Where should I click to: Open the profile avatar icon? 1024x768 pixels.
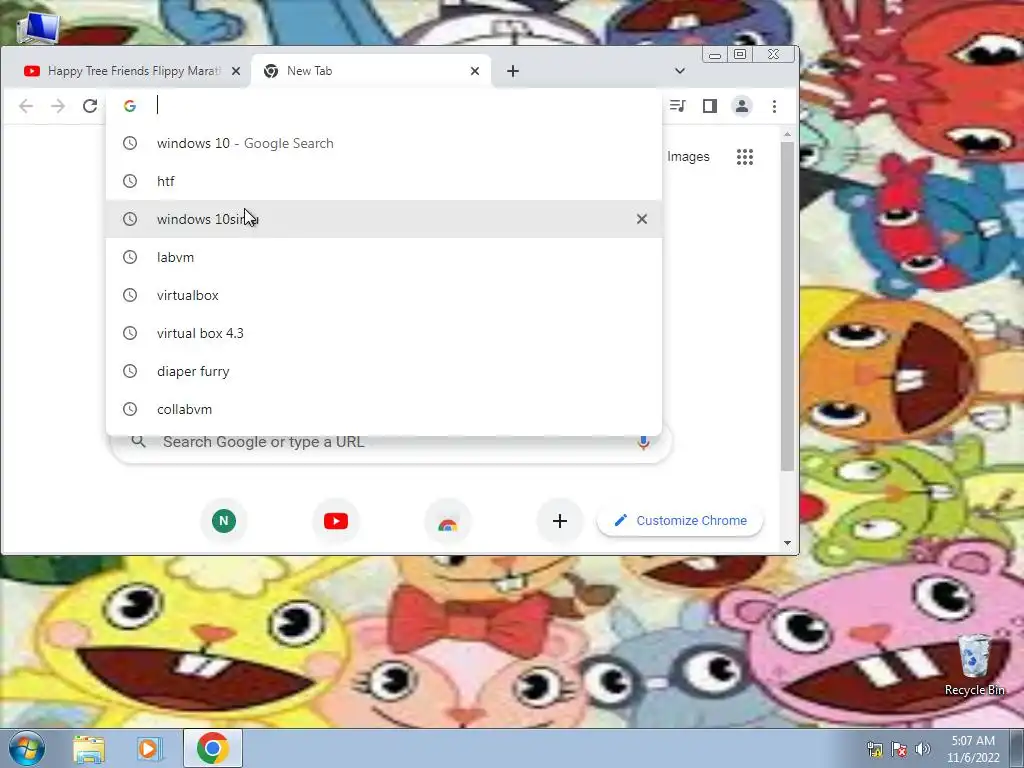click(742, 106)
